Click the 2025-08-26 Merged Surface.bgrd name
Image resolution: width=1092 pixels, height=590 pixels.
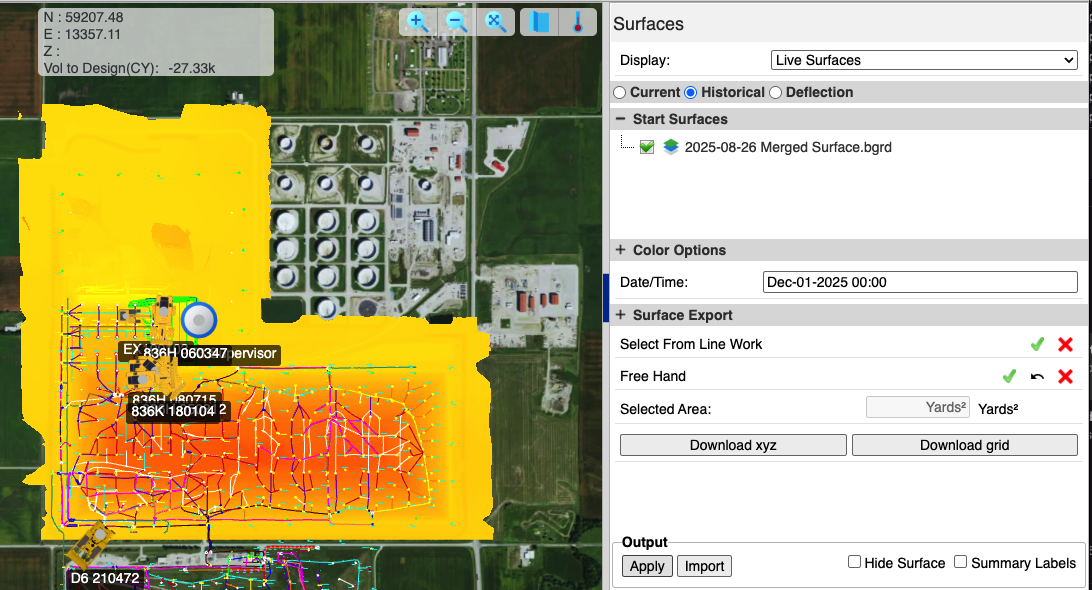click(x=788, y=147)
